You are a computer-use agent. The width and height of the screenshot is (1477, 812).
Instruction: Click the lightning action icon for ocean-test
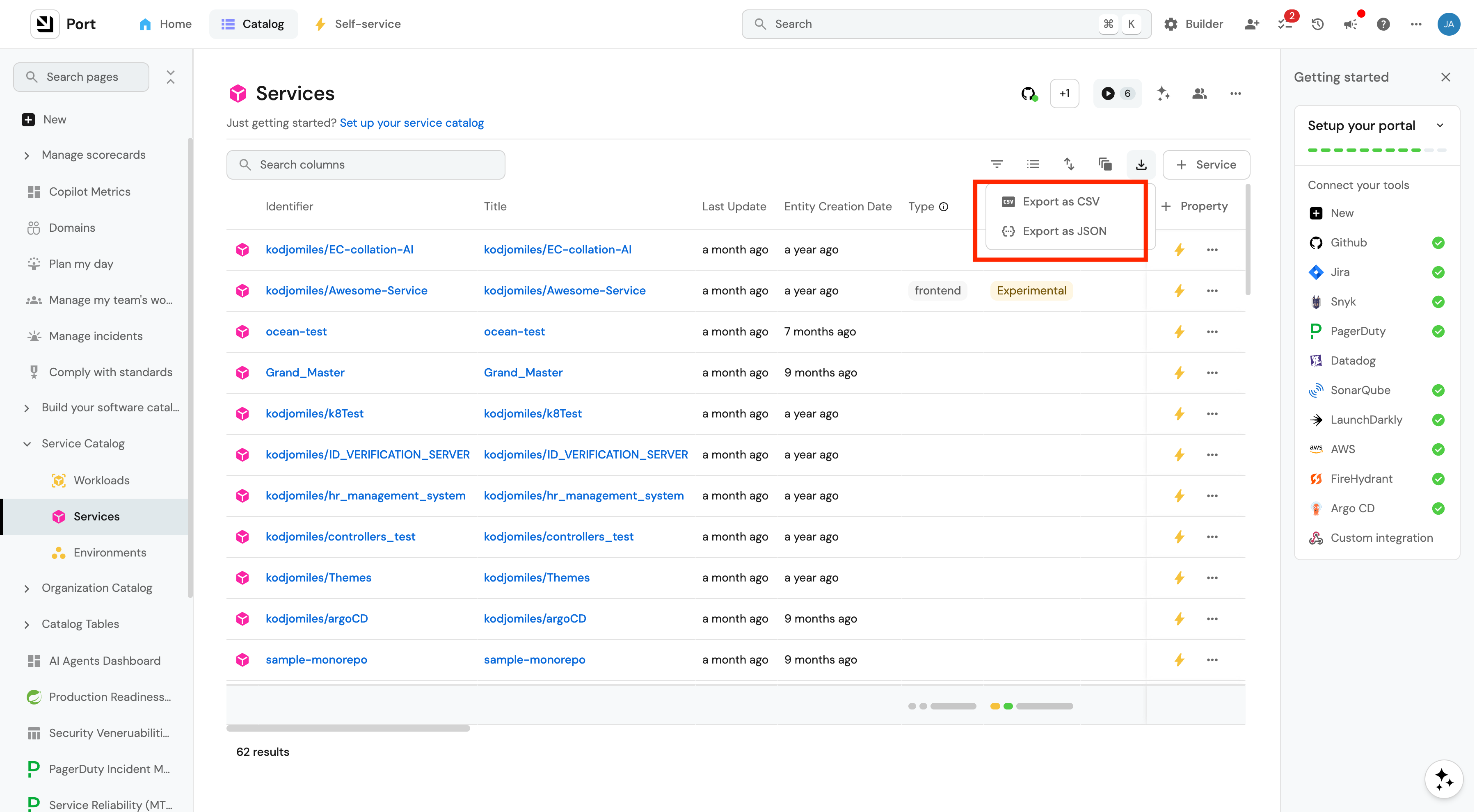tap(1179, 332)
